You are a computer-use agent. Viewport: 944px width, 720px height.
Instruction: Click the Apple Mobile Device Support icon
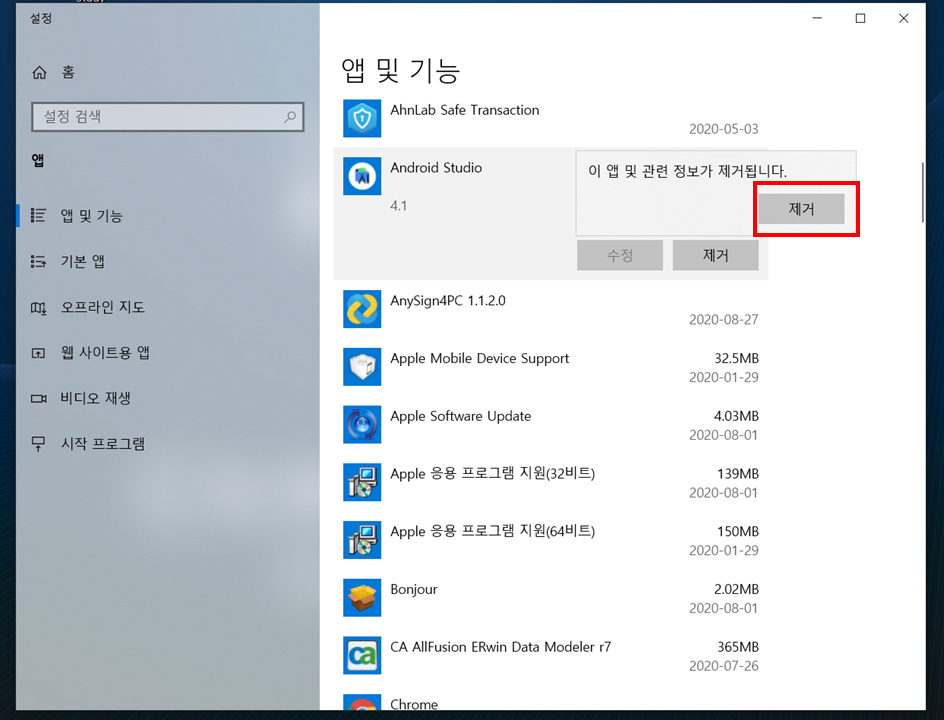pos(362,367)
